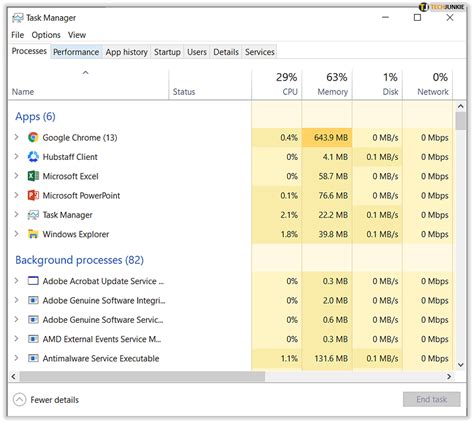
Task: Click the vertical scrollbar thumb
Action: (461, 121)
